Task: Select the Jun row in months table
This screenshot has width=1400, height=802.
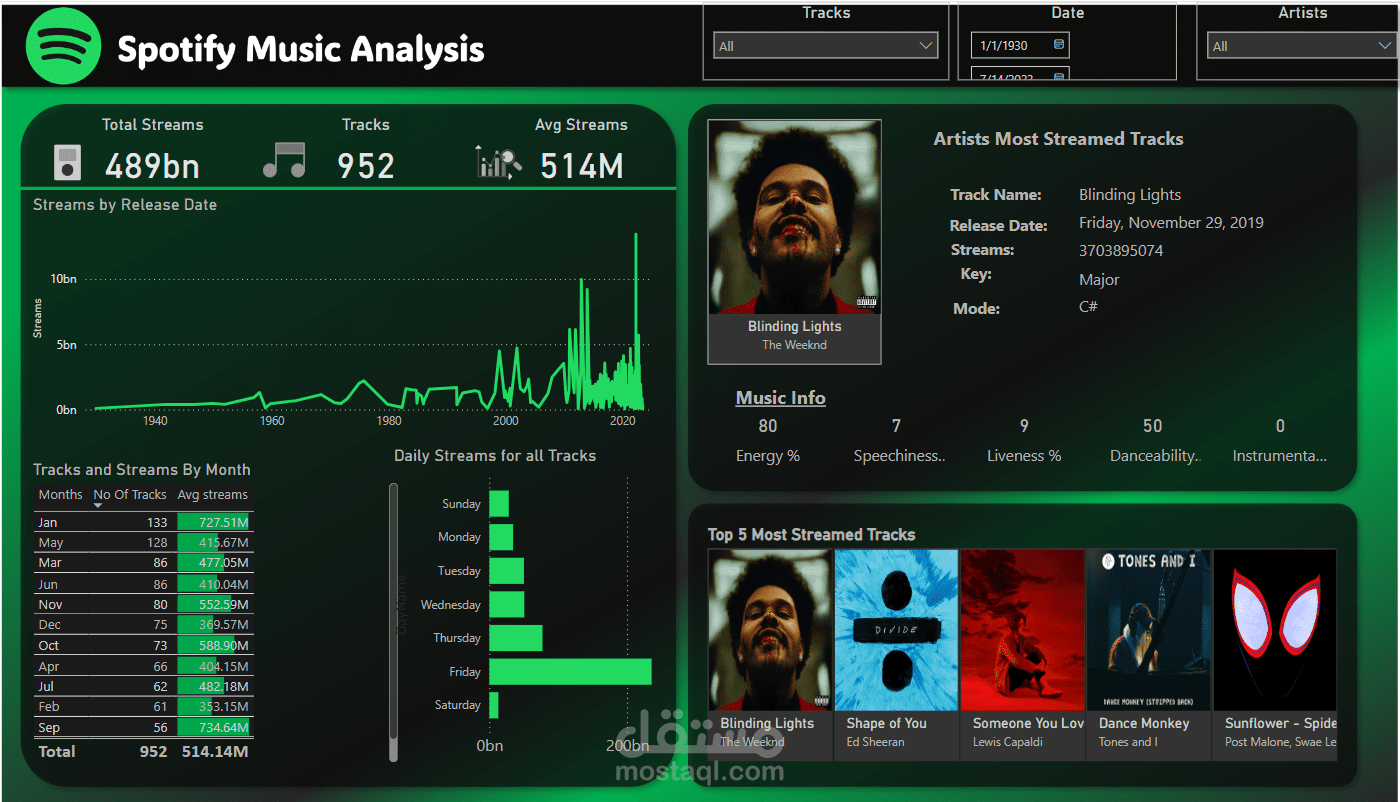Action: coord(143,584)
